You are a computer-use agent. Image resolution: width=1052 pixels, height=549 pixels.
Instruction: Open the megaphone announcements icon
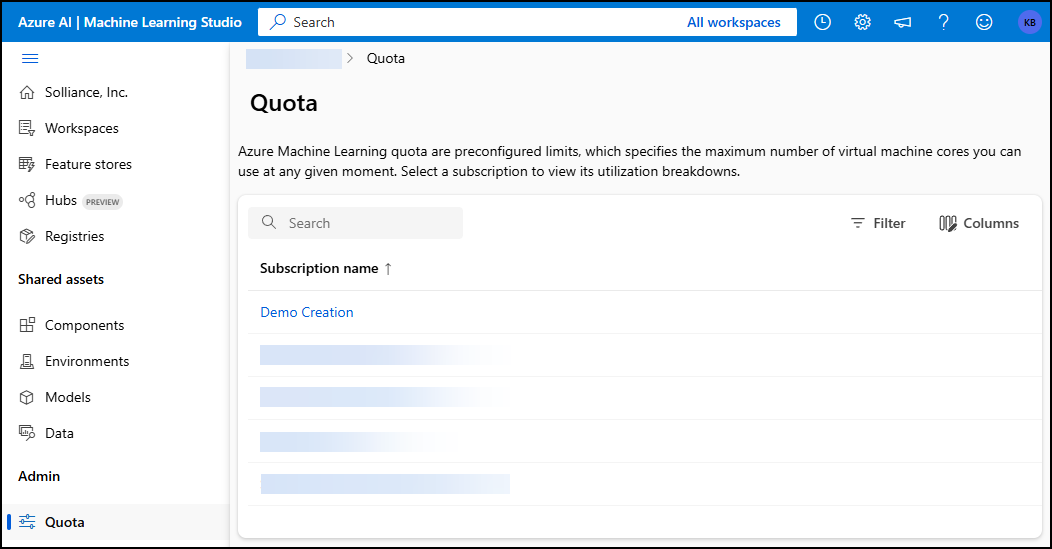(x=903, y=22)
